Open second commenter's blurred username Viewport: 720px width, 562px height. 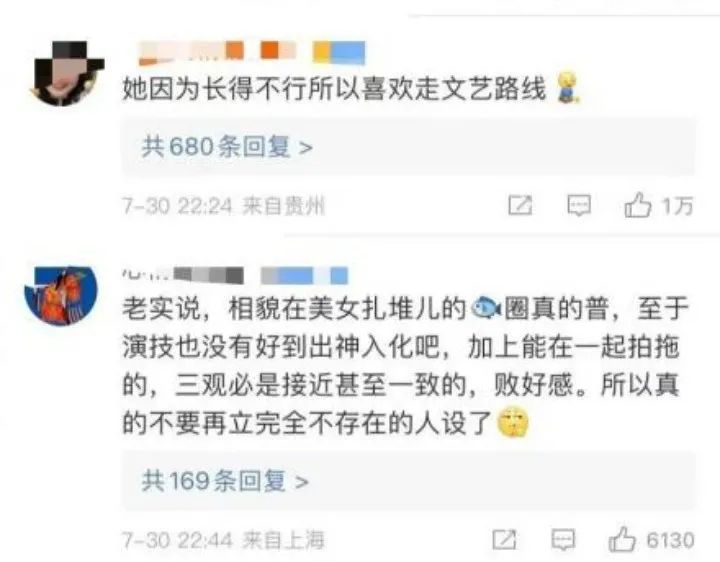(x=235, y=275)
